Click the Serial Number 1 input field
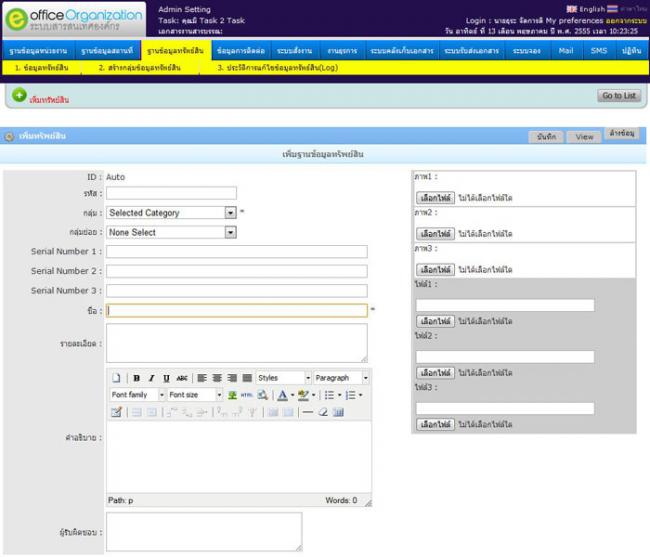 (x=236, y=251)
